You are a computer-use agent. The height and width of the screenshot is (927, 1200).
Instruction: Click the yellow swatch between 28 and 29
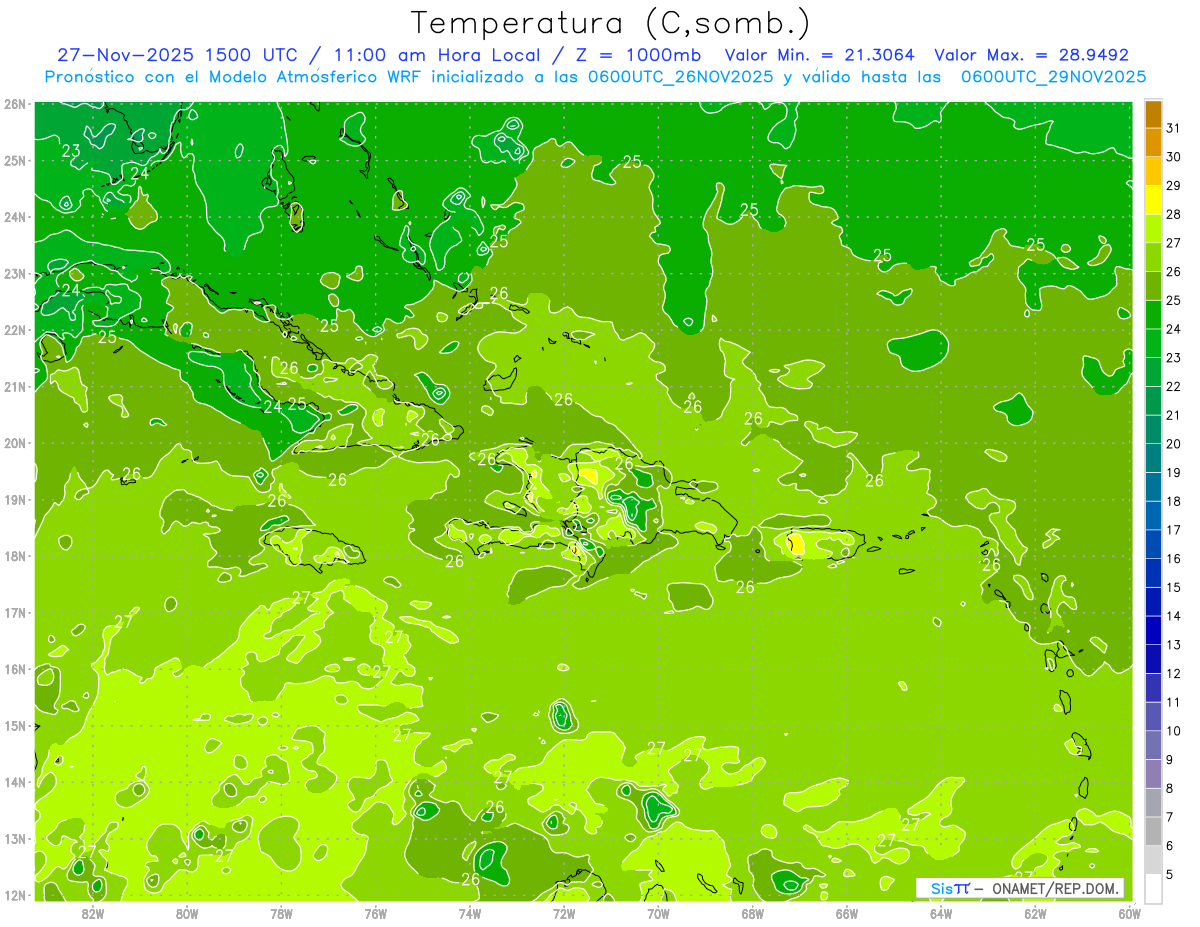click(1154, 200)
